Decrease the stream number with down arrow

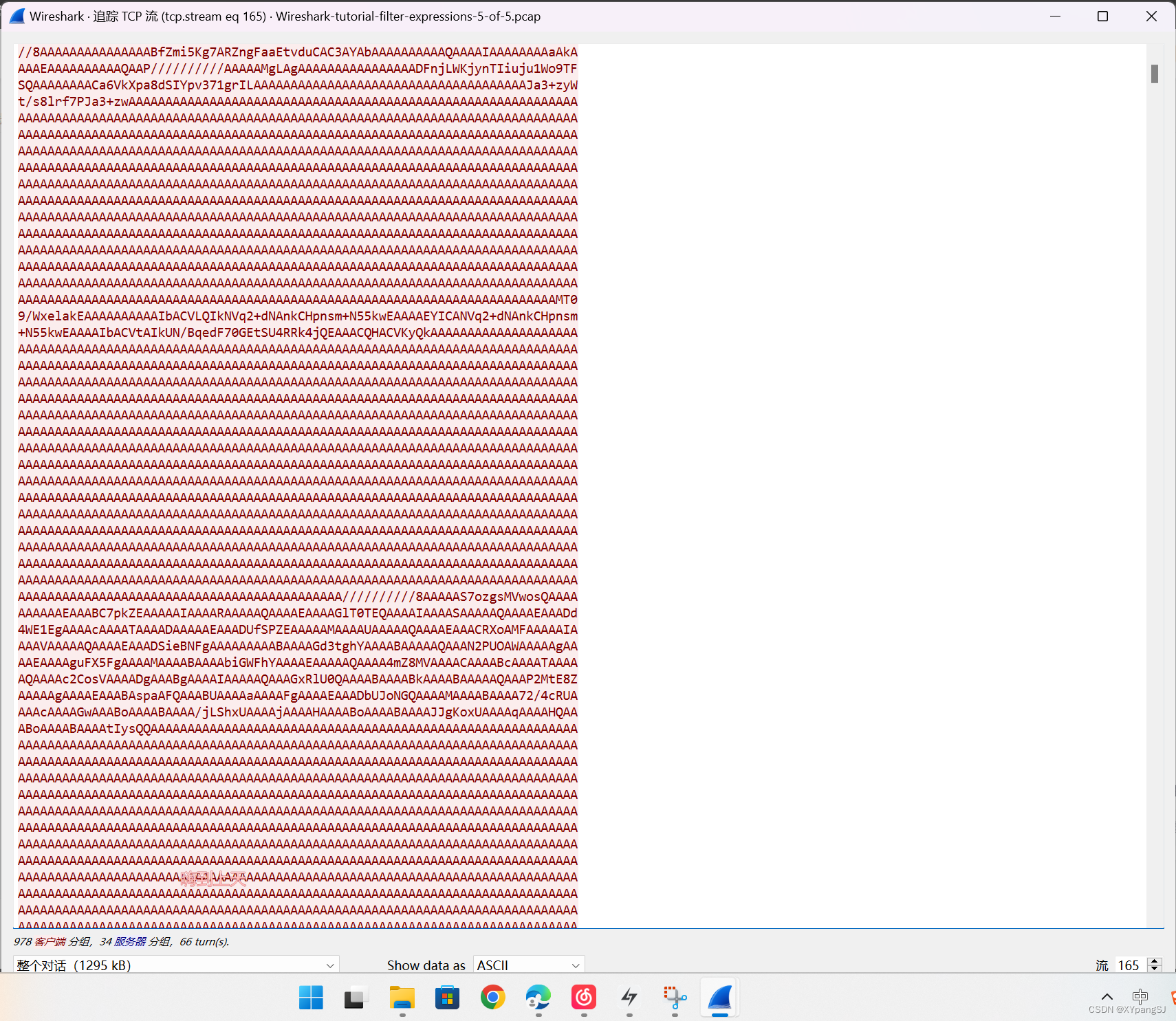pos(1155,969)
